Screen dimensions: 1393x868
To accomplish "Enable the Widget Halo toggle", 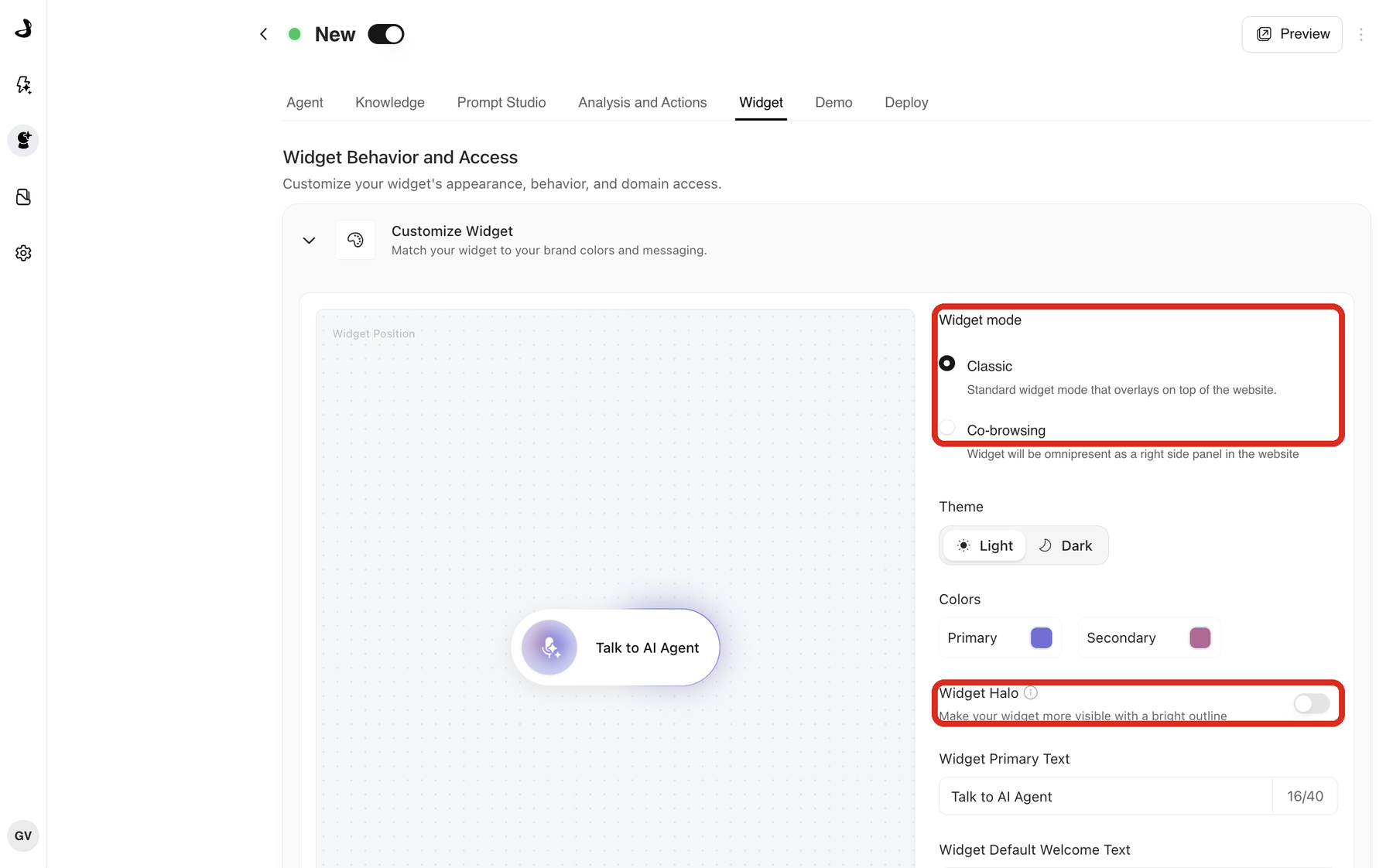I will click(1312, 703).
